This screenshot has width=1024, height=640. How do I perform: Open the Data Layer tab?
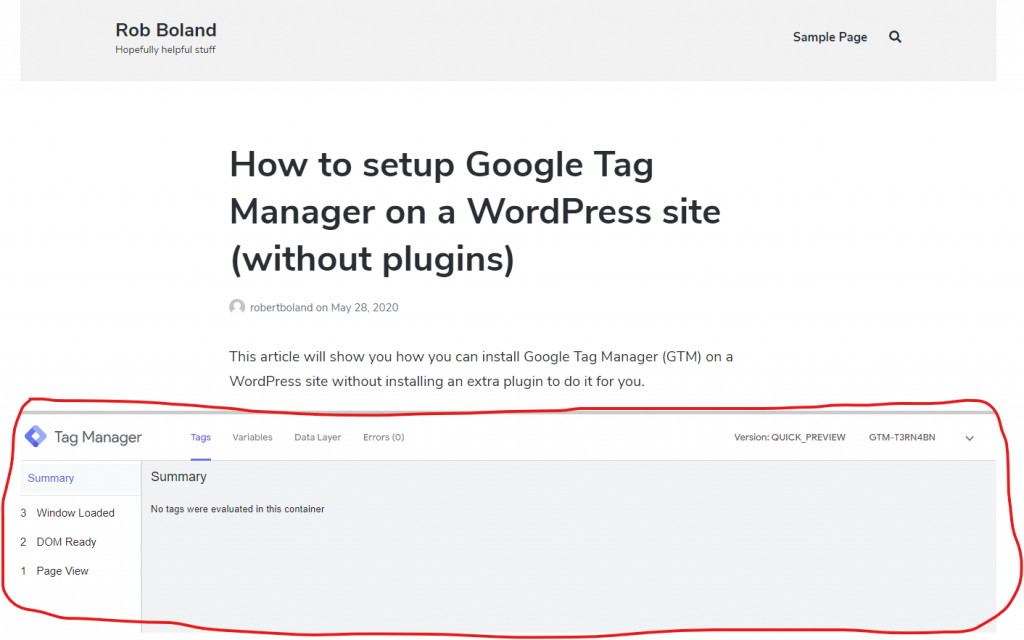(317, 437)
